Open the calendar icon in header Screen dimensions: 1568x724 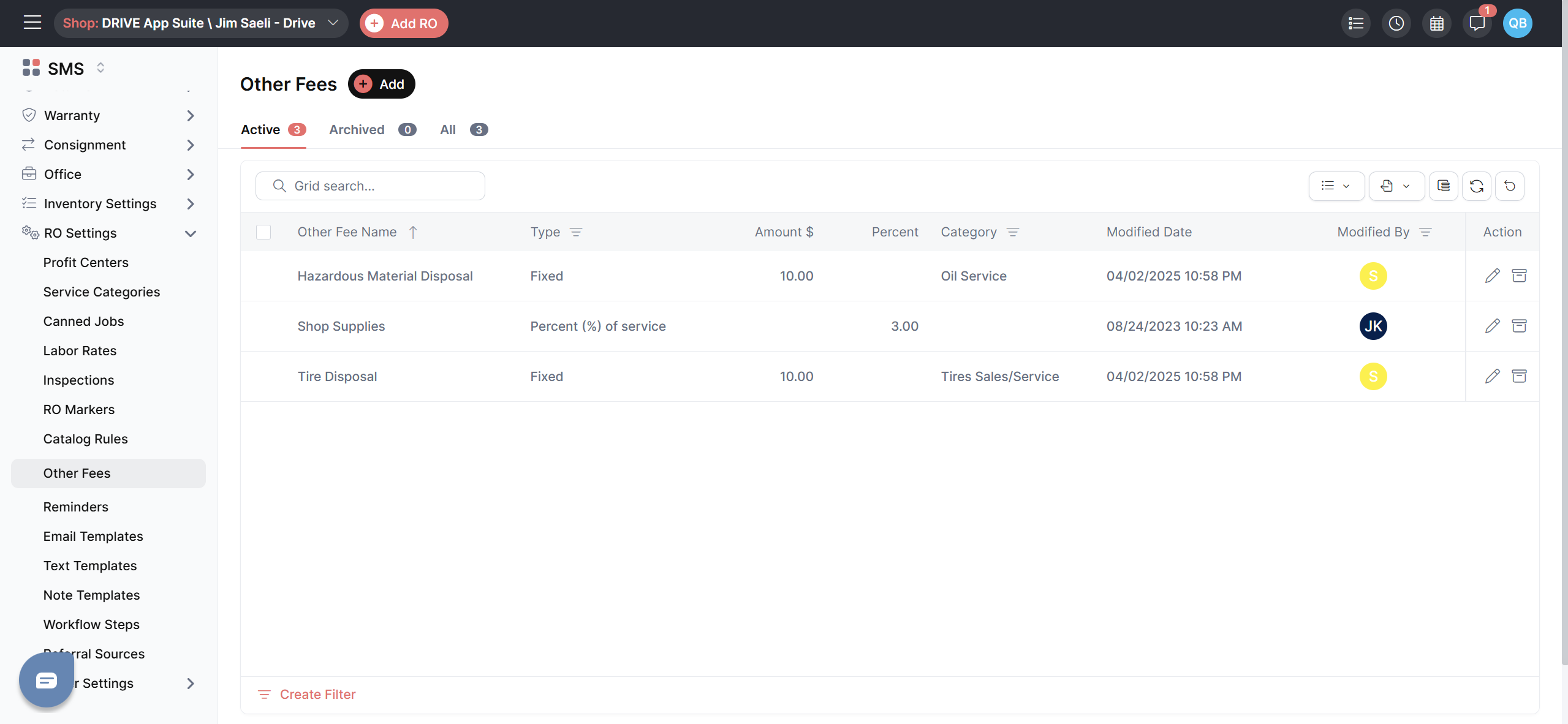click(1436, 23)
